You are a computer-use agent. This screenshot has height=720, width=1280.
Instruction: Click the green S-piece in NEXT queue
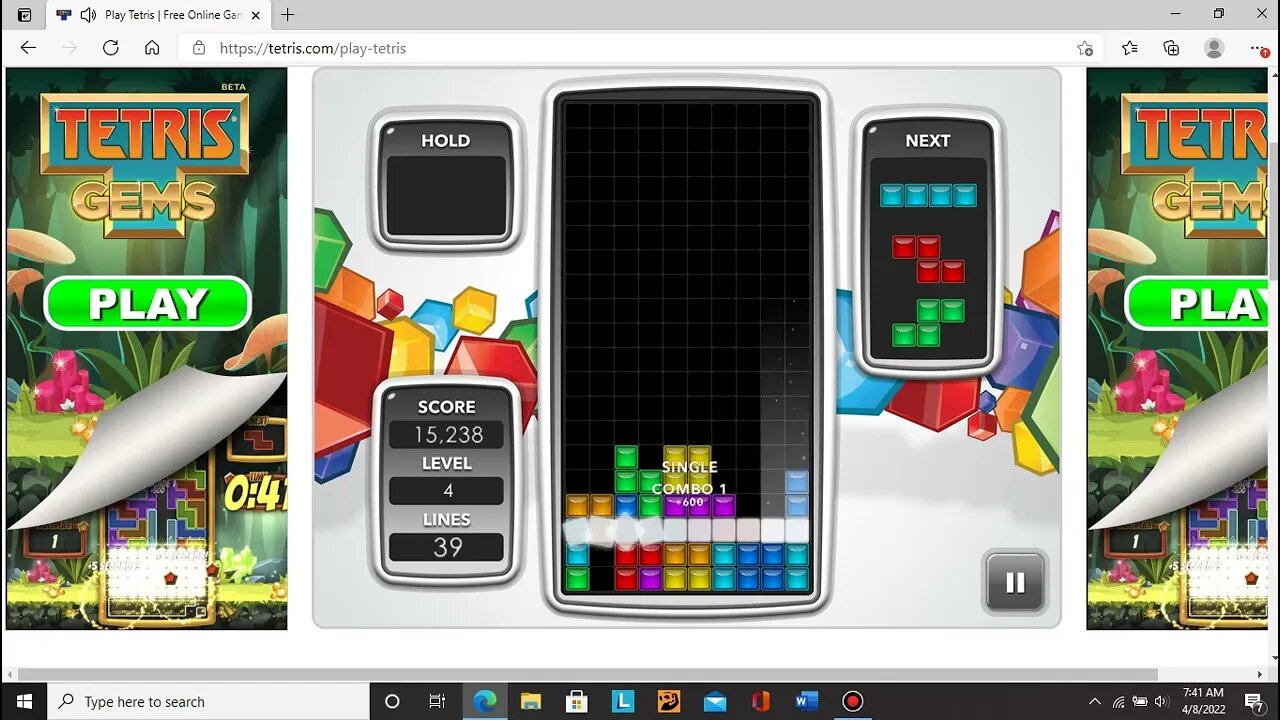928,323
